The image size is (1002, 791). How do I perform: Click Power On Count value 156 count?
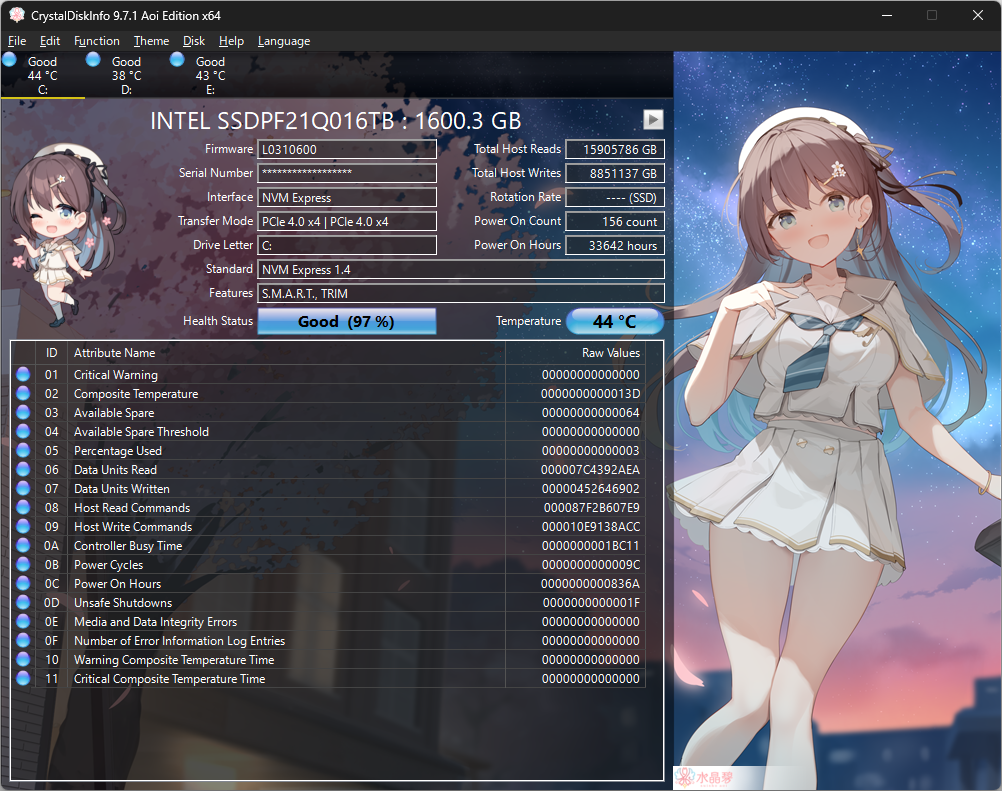[615, 222]
